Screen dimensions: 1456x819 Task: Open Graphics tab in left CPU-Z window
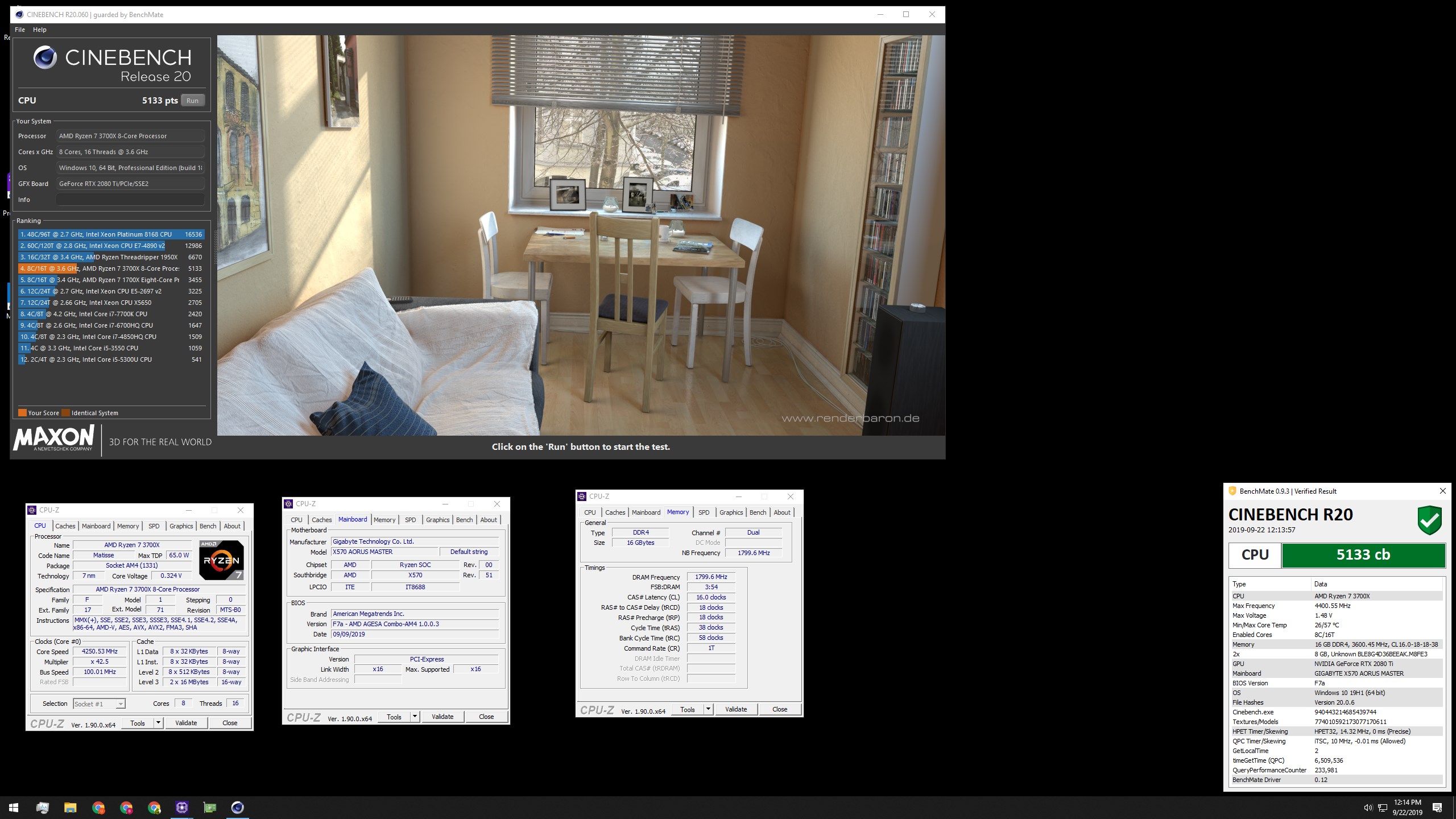click(181, 526)
